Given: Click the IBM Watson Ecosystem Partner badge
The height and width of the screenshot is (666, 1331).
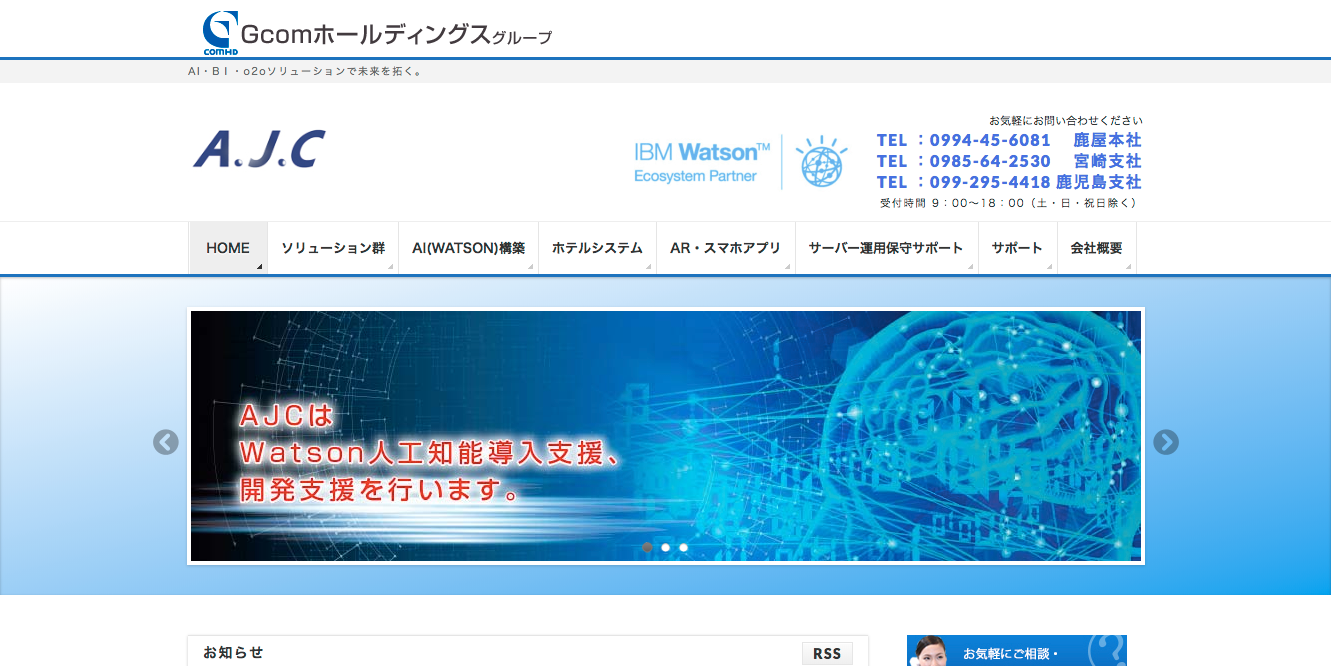Looking at the screenshot, I should 702,163.
